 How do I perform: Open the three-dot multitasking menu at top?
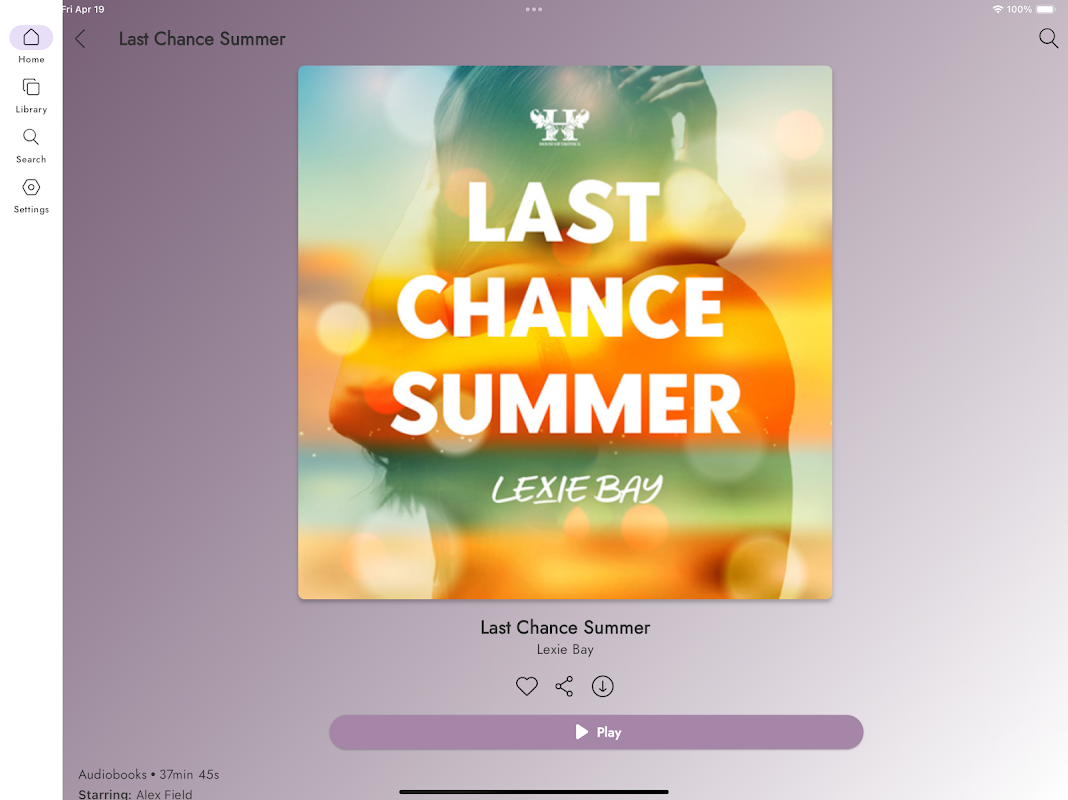click(x=534, y=10)
